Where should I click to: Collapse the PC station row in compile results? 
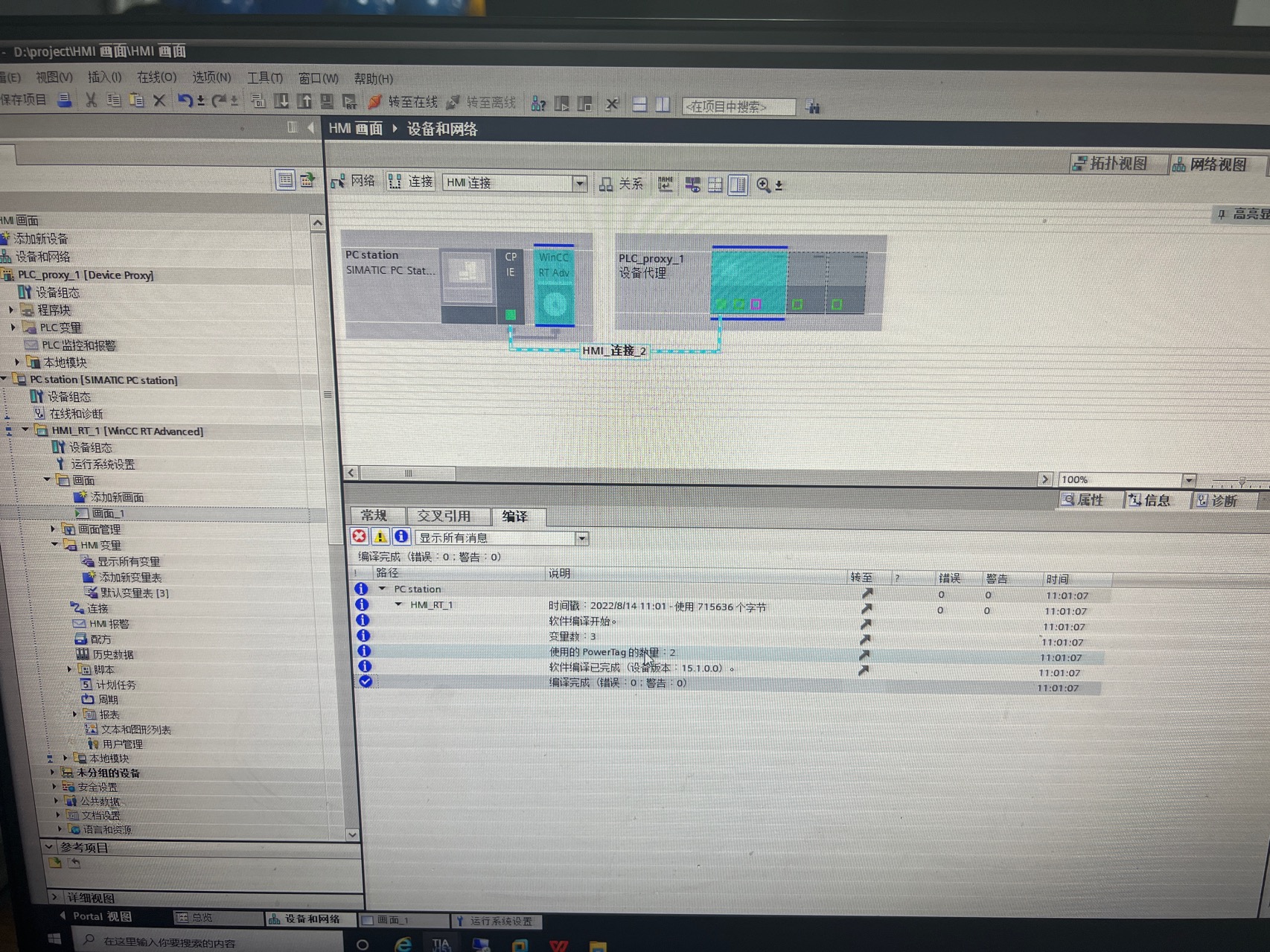[x=382, y=589]
